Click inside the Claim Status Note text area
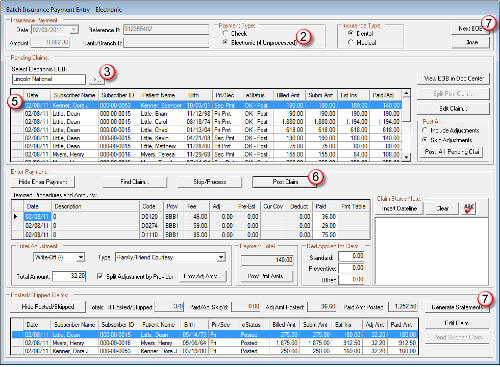The image size is (500, 367). click(431, 251)
